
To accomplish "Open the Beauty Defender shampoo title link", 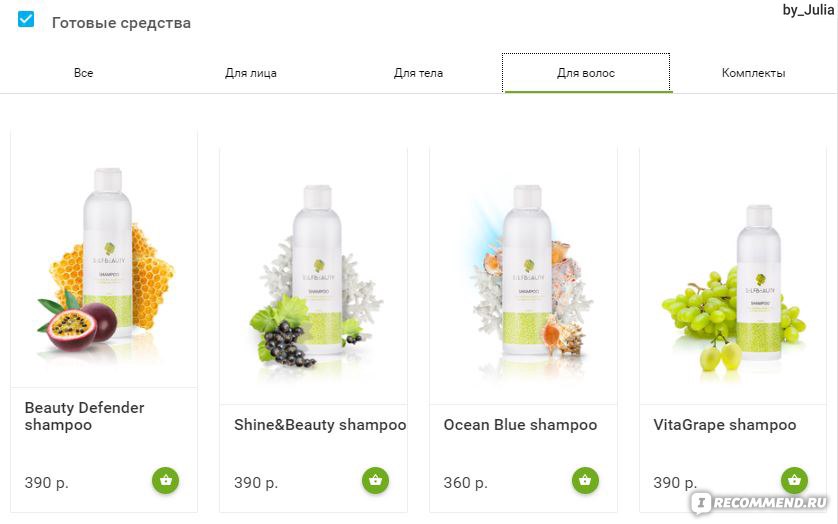I will 84,416.
